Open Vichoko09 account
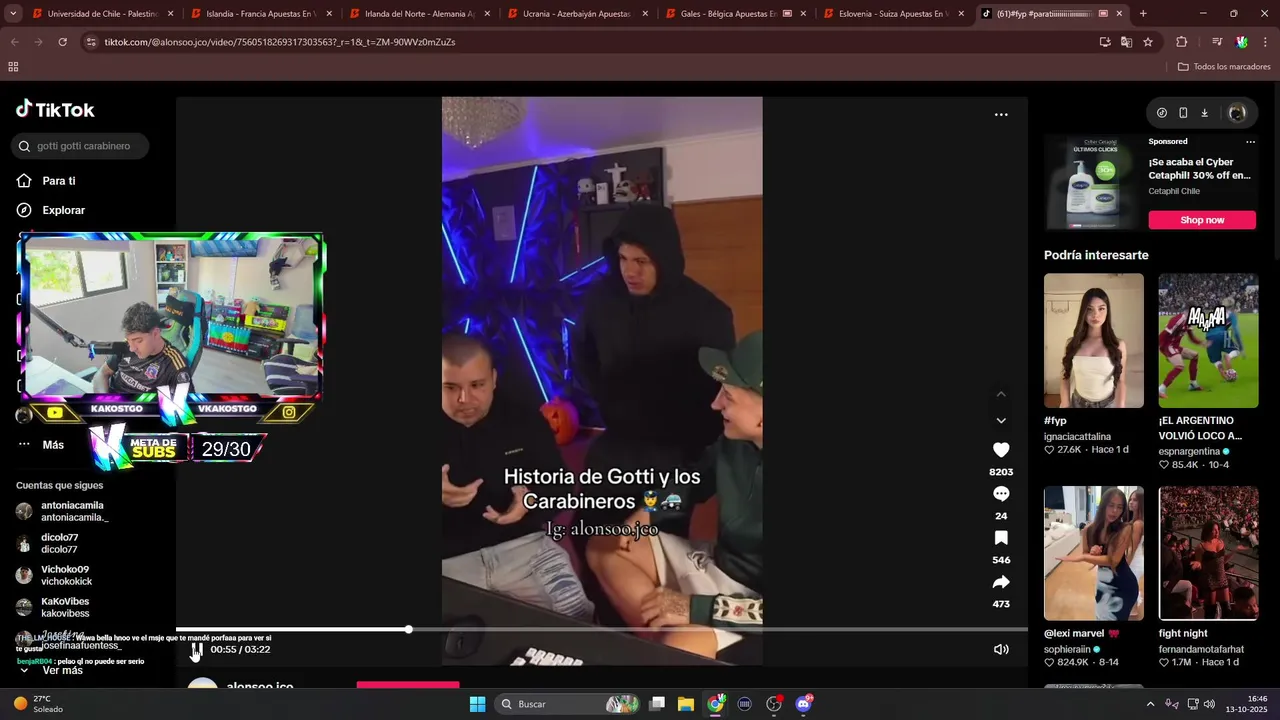 [x=54, y=575]
